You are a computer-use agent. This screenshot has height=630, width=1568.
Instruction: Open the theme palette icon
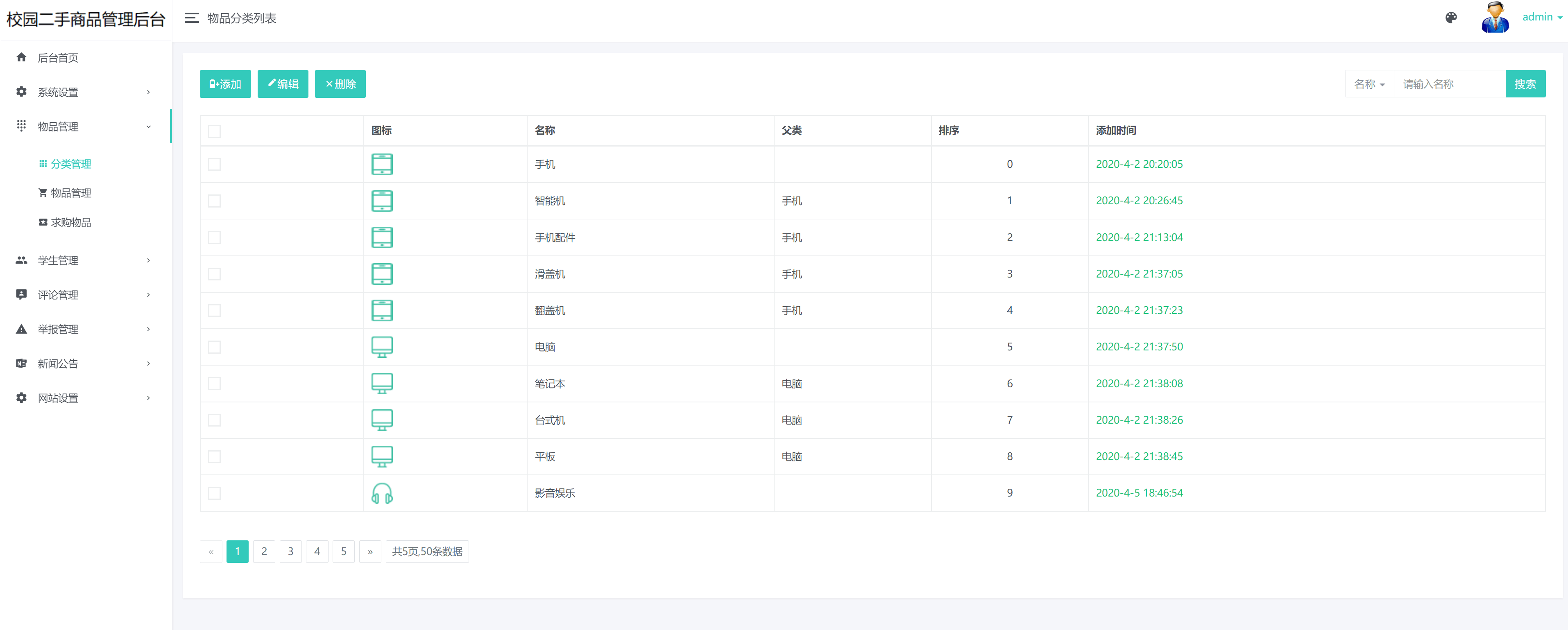1451,18
